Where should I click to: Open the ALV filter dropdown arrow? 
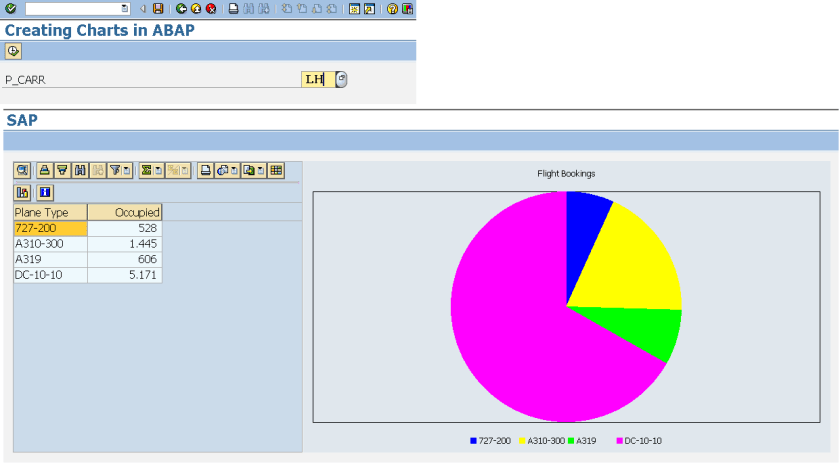tap(127, 170)
